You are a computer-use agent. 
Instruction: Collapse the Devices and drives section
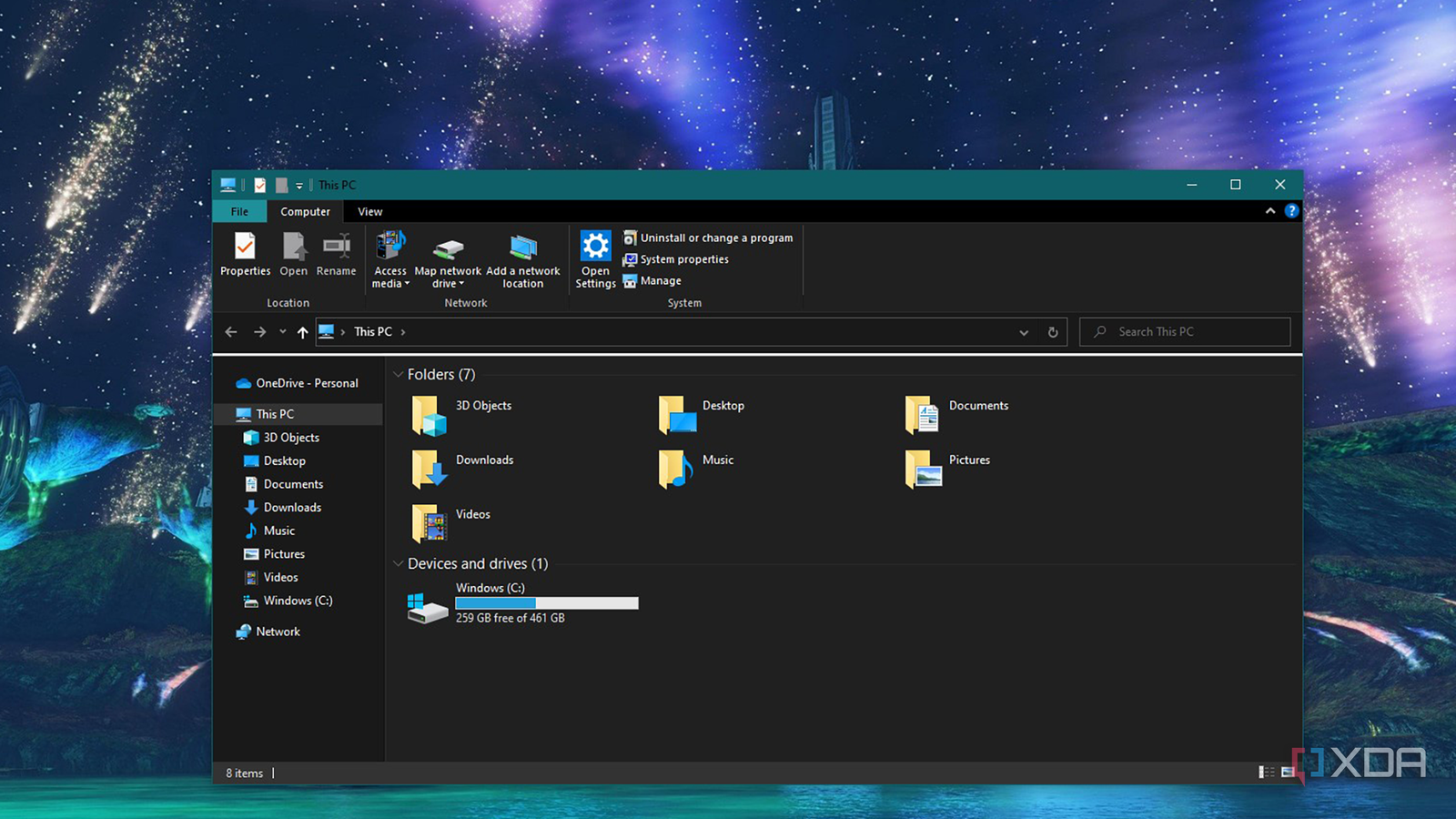pos(398,562)
